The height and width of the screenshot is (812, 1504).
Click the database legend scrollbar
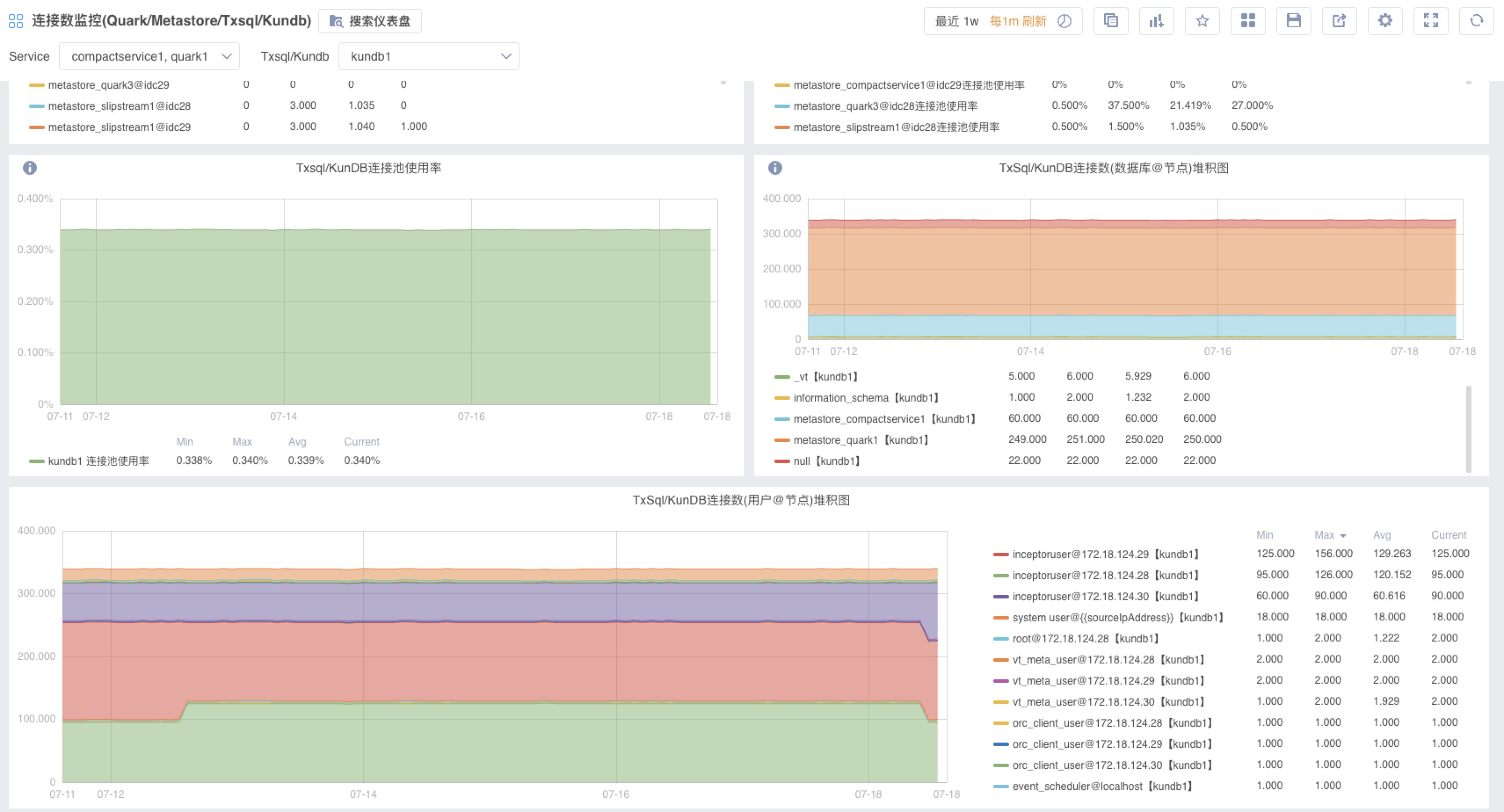1468,429
